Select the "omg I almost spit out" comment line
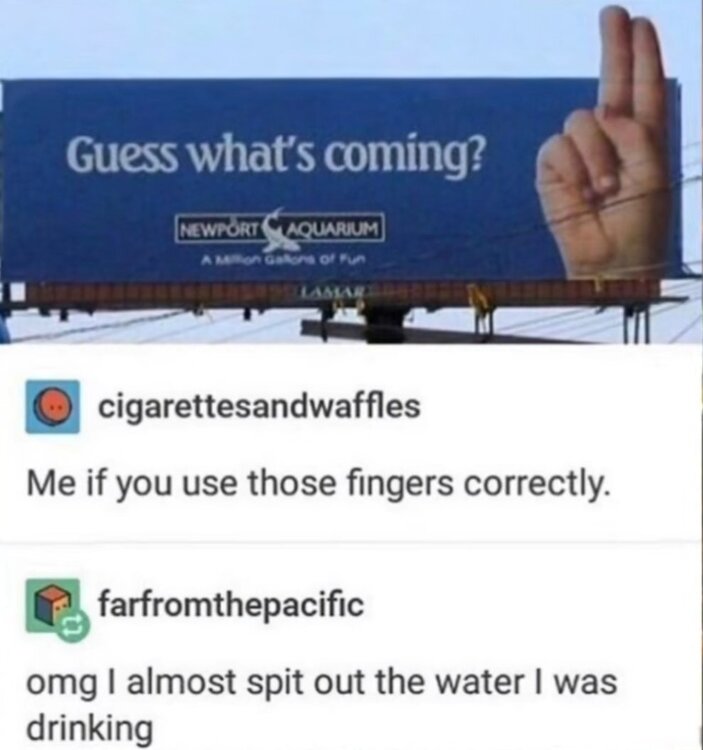The width and height of the screenshot is (703, 750). [321, 683]
